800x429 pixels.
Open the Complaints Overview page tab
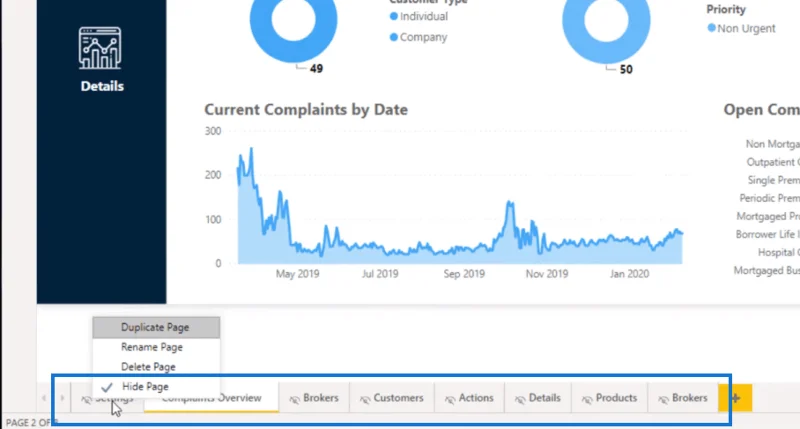[211, 398]
